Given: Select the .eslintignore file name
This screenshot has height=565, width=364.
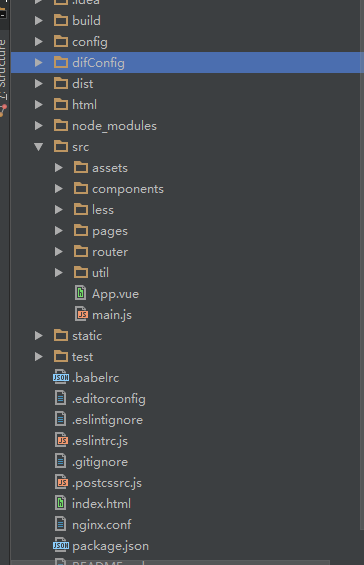Looking at the screenshot, I should [x=107, y=419].
